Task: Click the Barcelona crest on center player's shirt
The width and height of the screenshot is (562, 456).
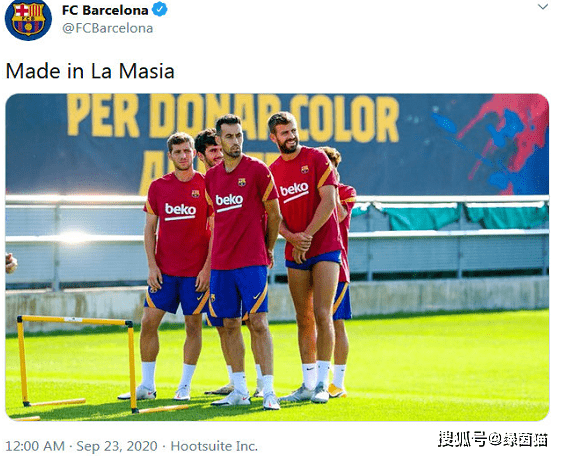Action: [242, 182]
